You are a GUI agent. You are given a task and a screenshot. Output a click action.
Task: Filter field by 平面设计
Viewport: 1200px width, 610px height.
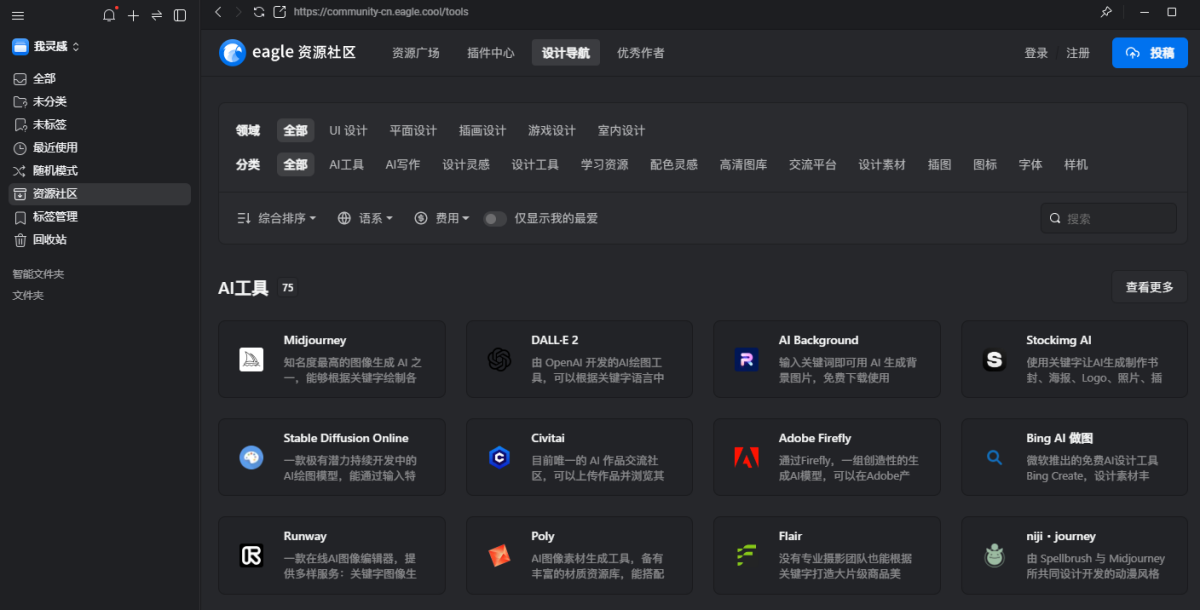click(x=413, y=131)
